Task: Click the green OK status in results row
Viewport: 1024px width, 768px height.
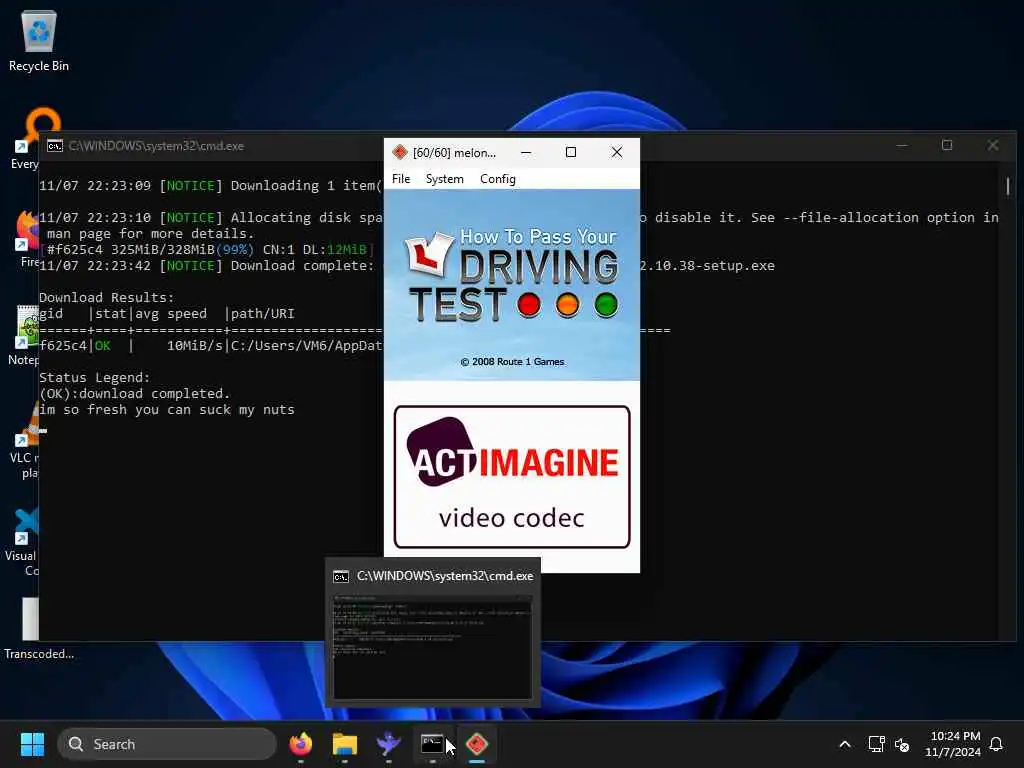Action: 103,345
